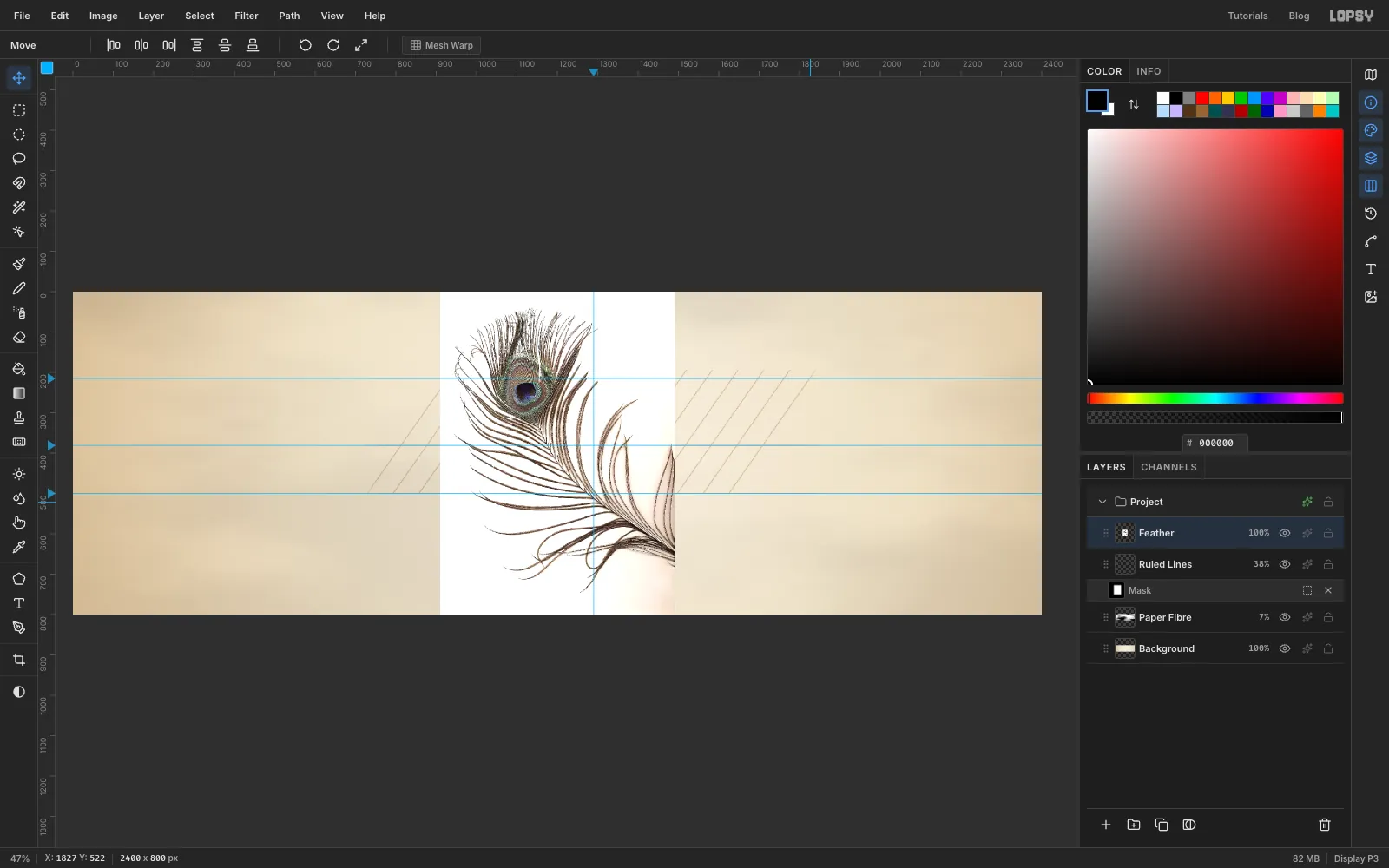Image resolution: width=1389 pixels, height=868 pixels.
Task: Open the Filter menu
Action: coord(247,16)
